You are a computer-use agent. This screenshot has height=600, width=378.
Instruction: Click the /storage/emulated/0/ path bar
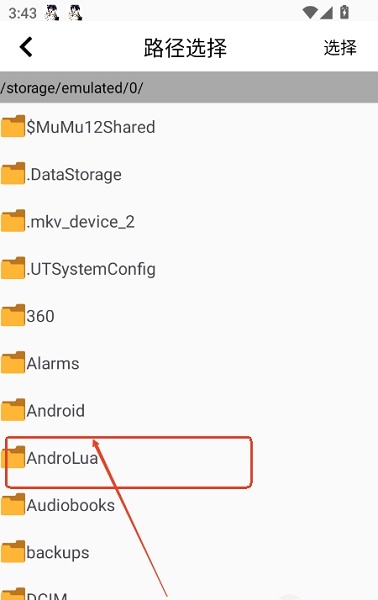click(x=189, y=87)
